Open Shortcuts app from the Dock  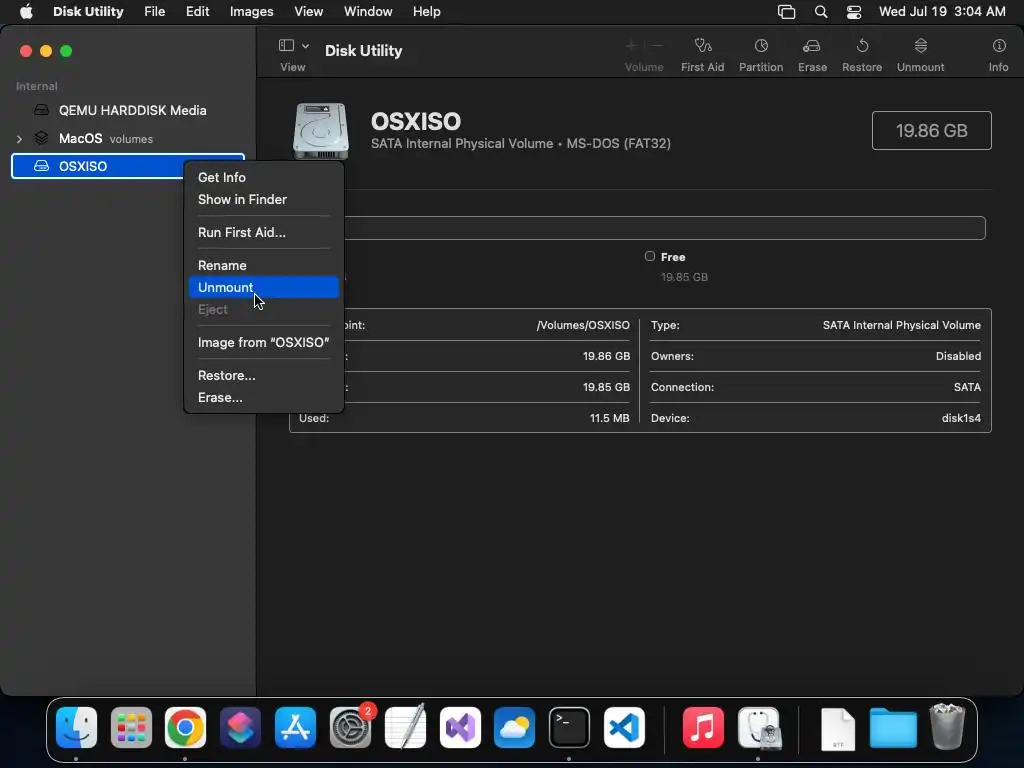point(240,727)
